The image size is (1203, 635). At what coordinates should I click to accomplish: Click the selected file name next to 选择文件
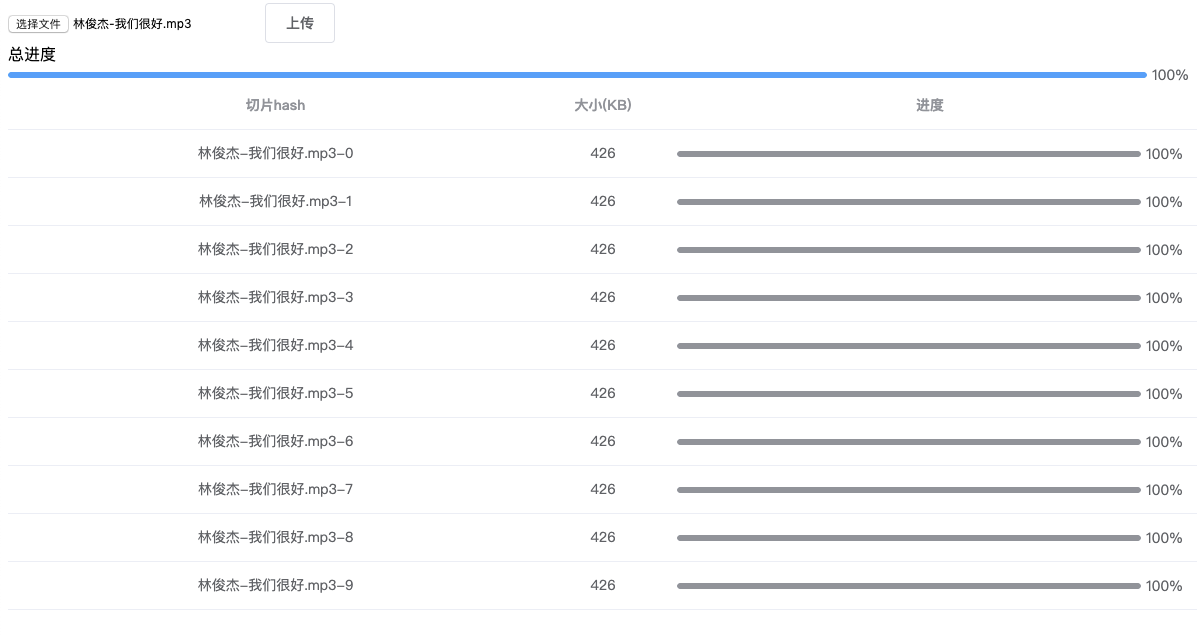(x=132, y=24)
